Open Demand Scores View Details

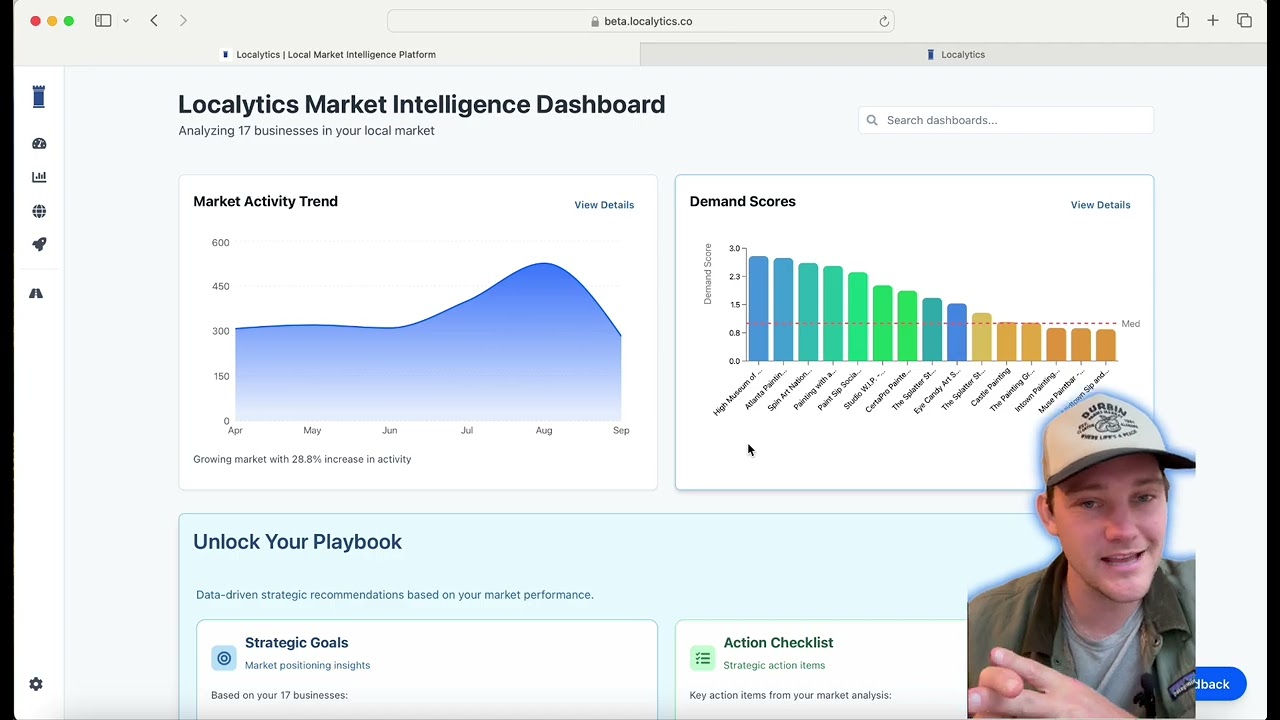click(1100, 205)
